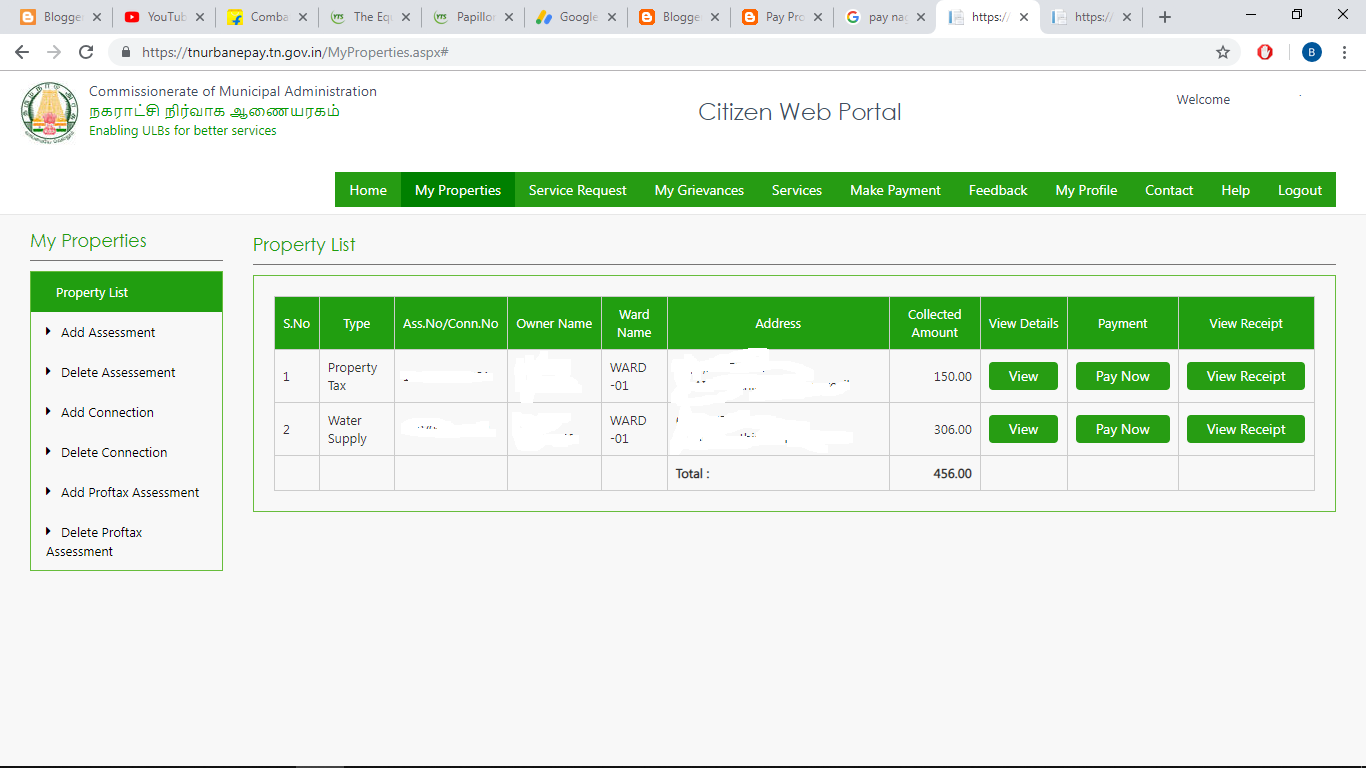This screenshot has width=1366, height=768.
Task: Open the Make Payment menu item
Action: point(895,189)
